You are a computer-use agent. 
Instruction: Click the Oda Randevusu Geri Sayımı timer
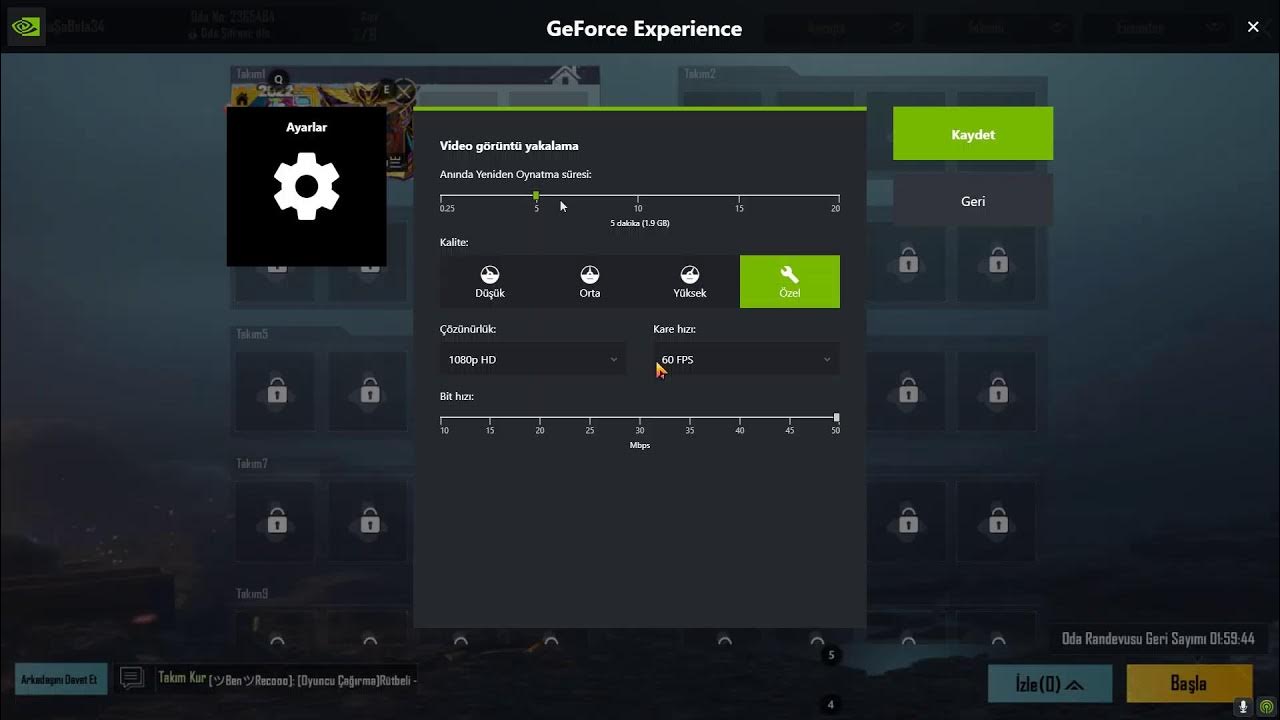point(1158,638)
